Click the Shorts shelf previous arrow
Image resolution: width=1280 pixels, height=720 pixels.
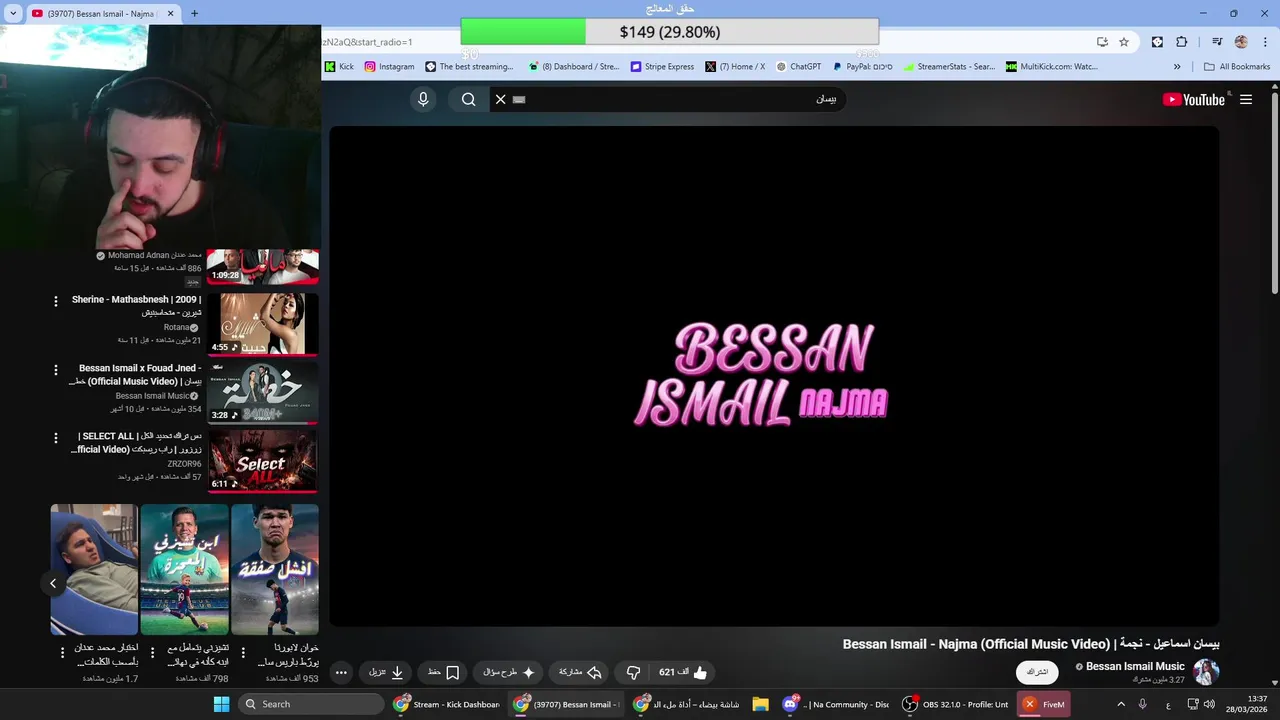(x=53, y=583)
